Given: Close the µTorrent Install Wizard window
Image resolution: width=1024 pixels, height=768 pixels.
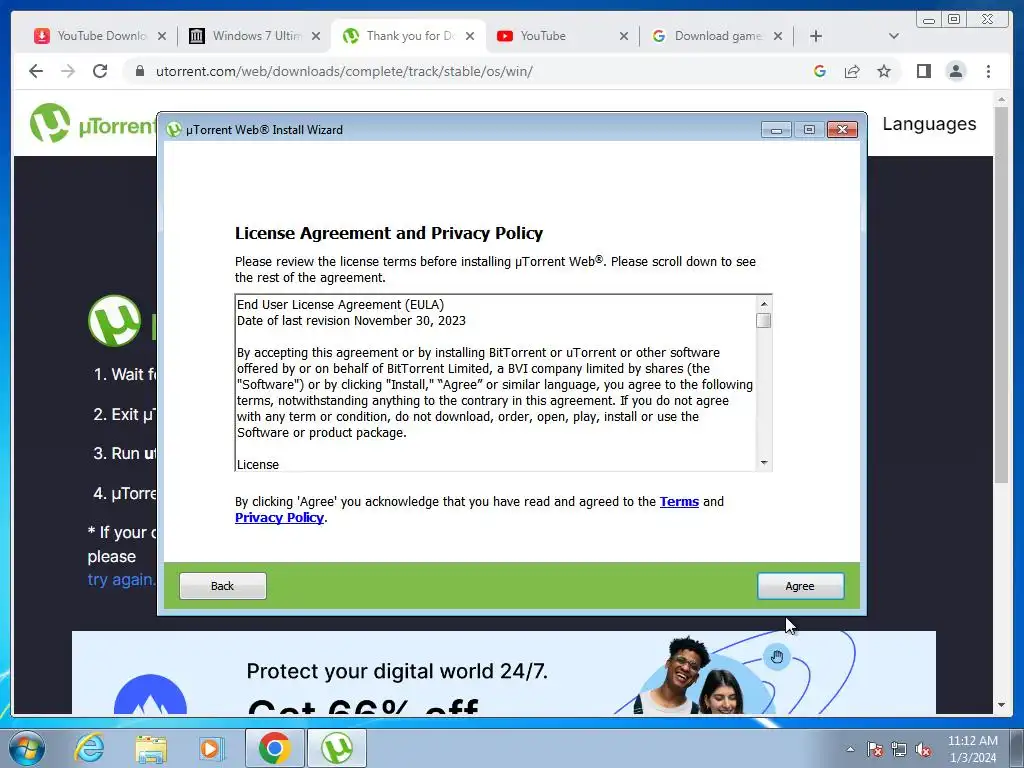Looking at the screenshot, I should tap(842, 129).
